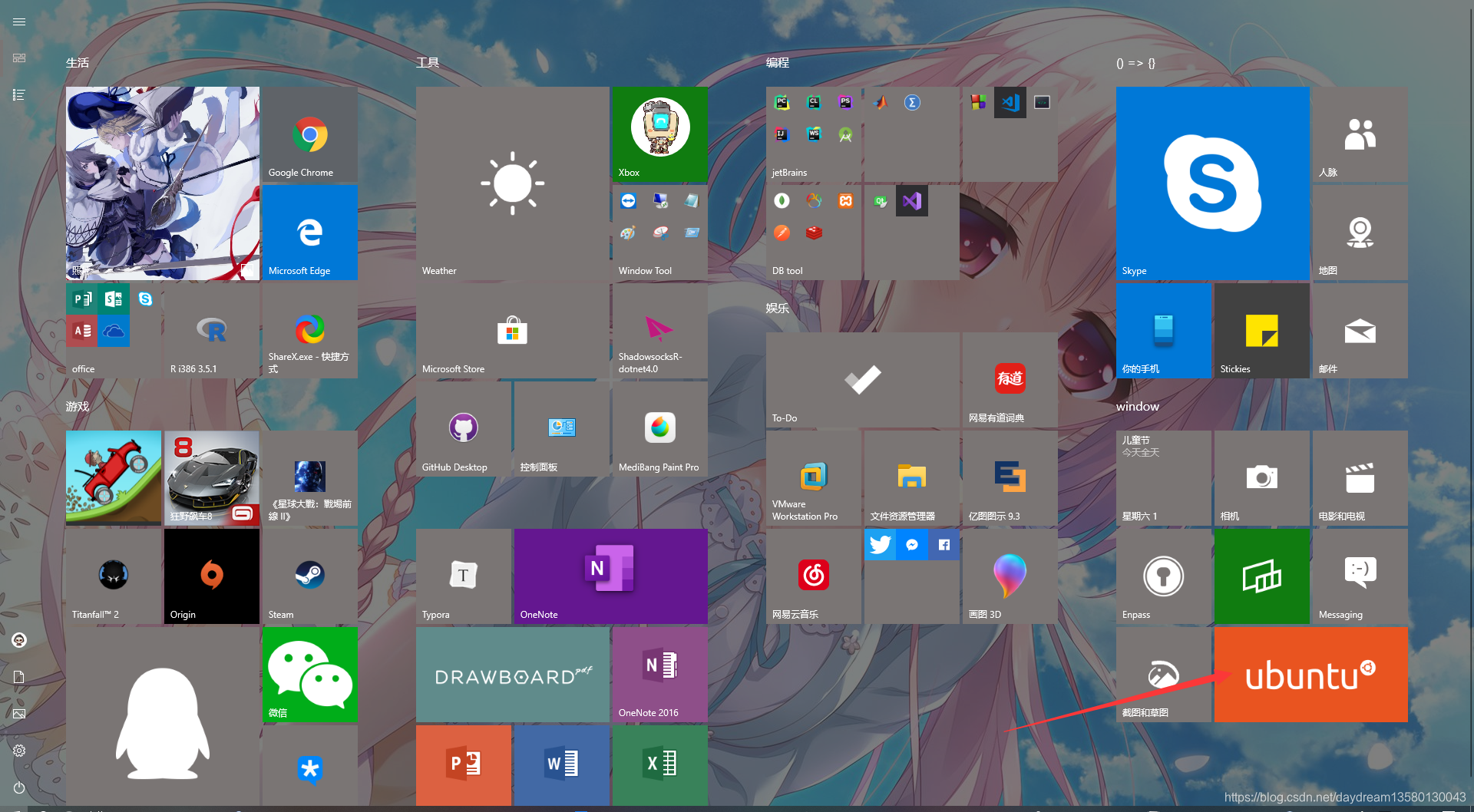Launch 亿图图示 9.3 tile

coord(1010,478)
